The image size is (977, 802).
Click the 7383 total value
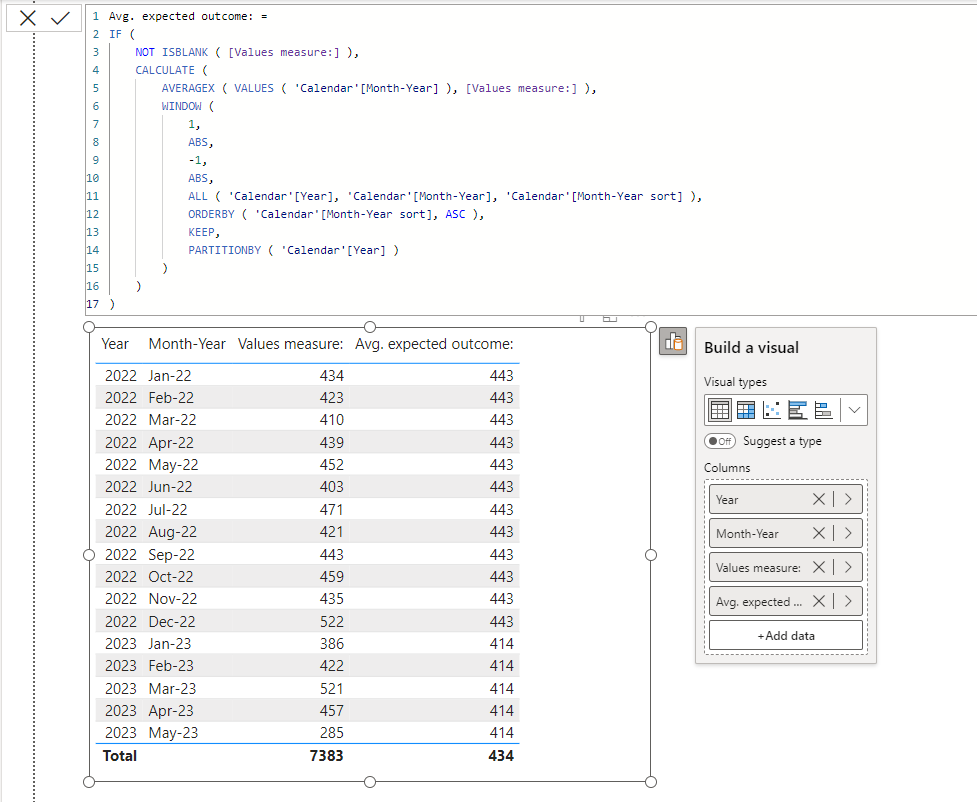tap(326, 756)
